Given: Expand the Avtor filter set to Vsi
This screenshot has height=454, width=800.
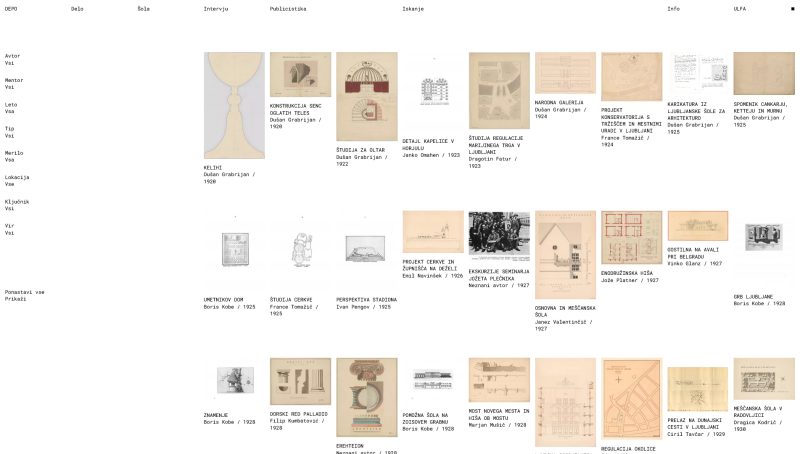Looking at the screenshot, I should [x=12, y=60].
